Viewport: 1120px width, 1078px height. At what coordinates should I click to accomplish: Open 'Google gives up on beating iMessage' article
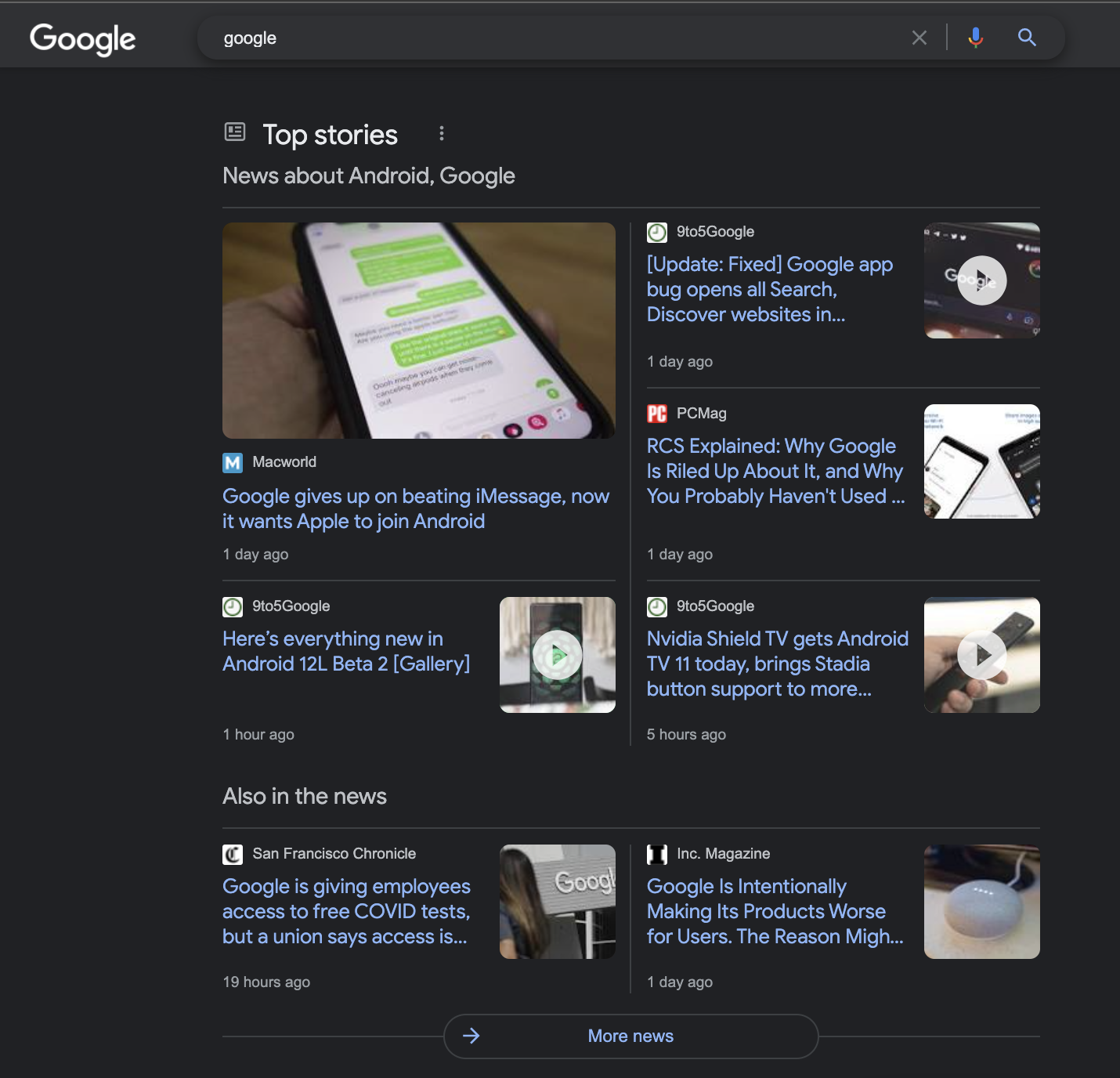[x=416, y=508]
